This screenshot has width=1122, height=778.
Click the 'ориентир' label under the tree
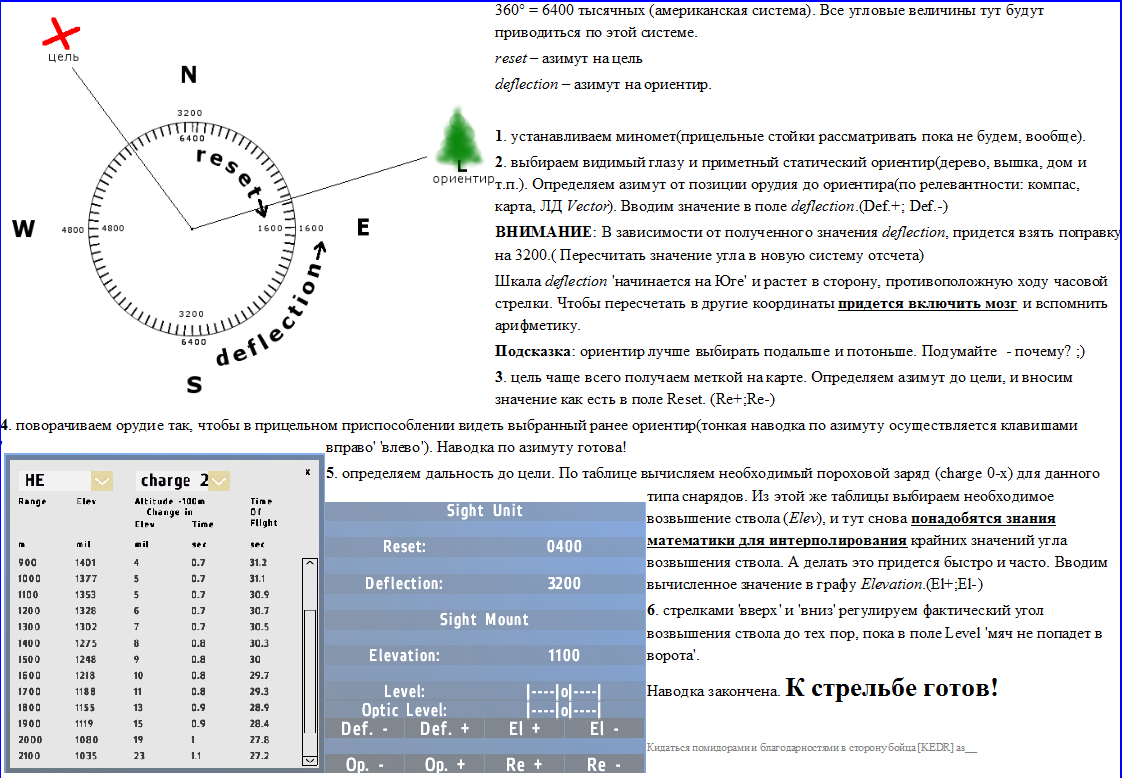(x=463, y=179)
